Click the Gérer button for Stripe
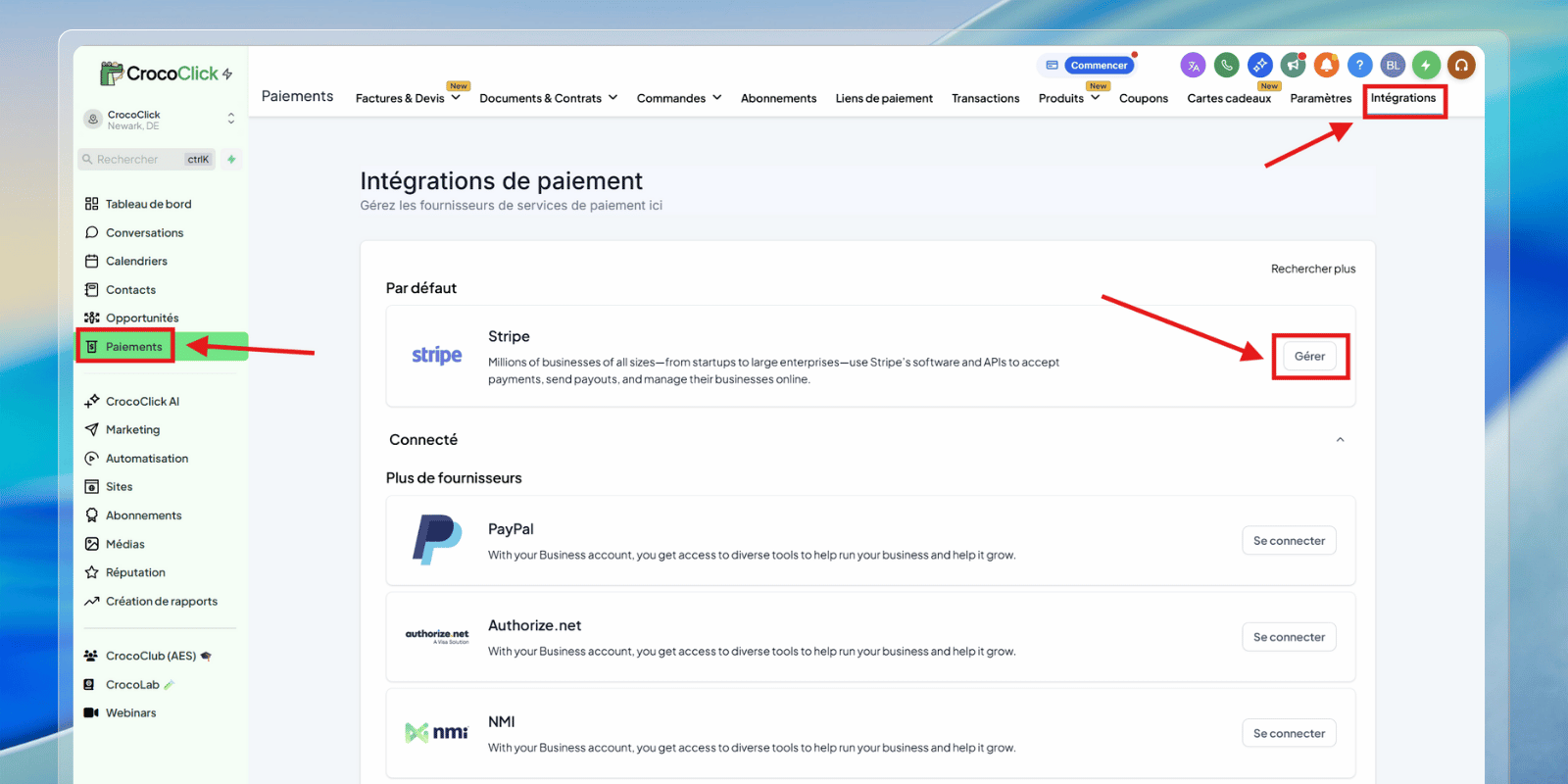The width and height of the screenshot is (1568, 784). click(x=1309, y=356)
